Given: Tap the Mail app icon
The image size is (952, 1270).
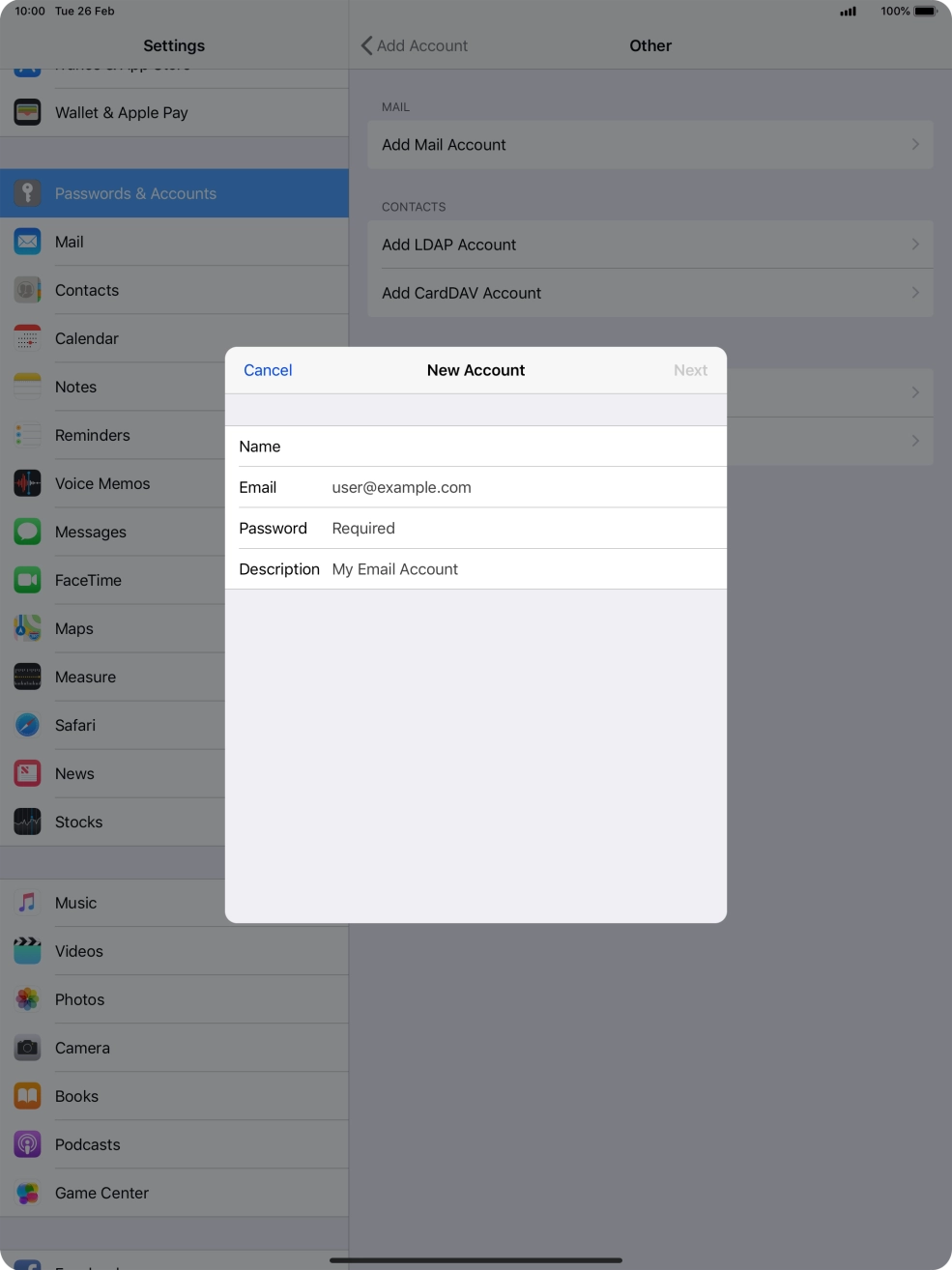Looking at the screenshot, I should click(x=27, y=242).
